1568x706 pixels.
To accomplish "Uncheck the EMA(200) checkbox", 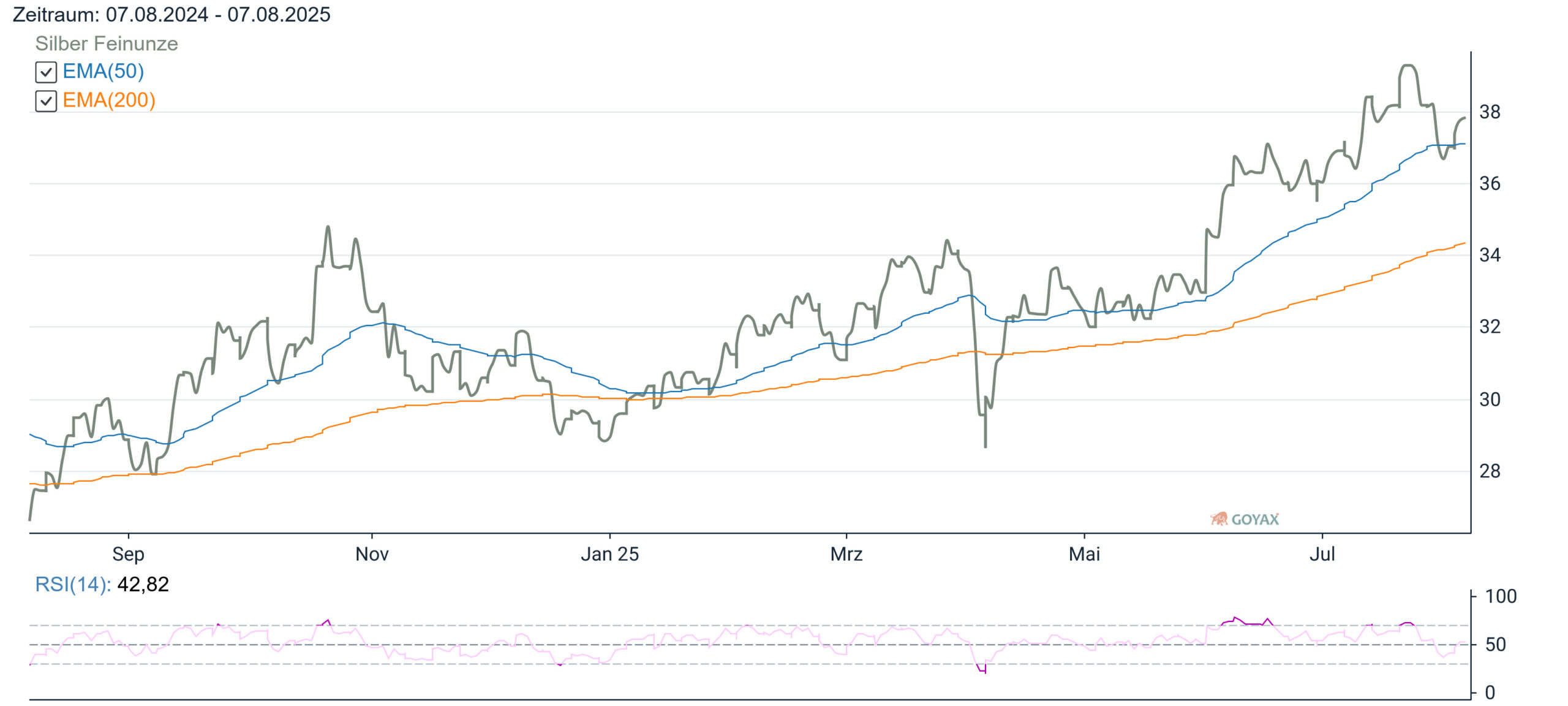I will pos(46,101).
